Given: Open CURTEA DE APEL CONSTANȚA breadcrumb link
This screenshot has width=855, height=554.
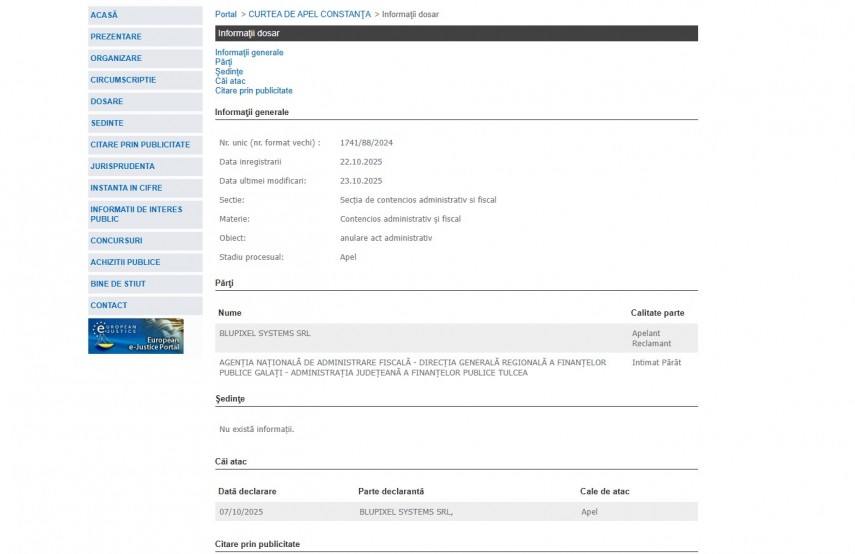Looking at the screenshot, I should click(309, 15).
